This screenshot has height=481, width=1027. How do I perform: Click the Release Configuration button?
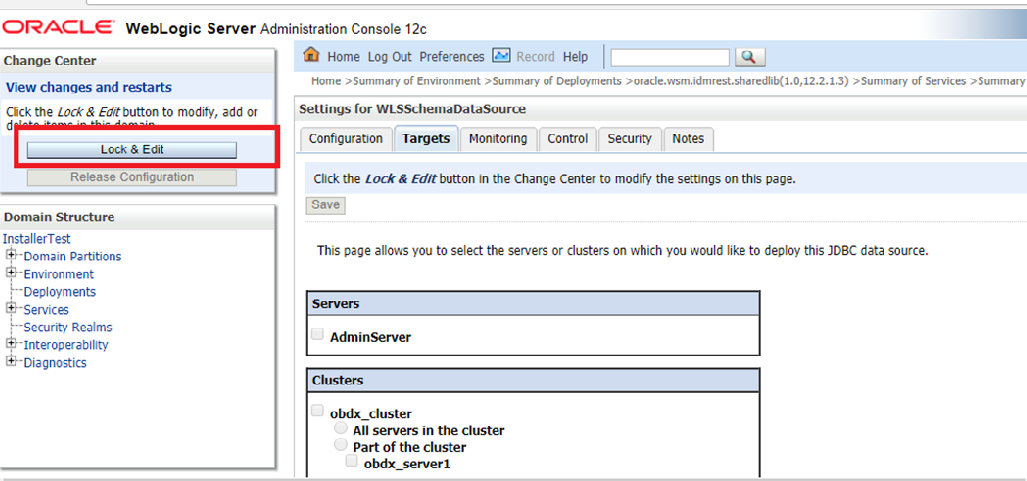(132, 177)
